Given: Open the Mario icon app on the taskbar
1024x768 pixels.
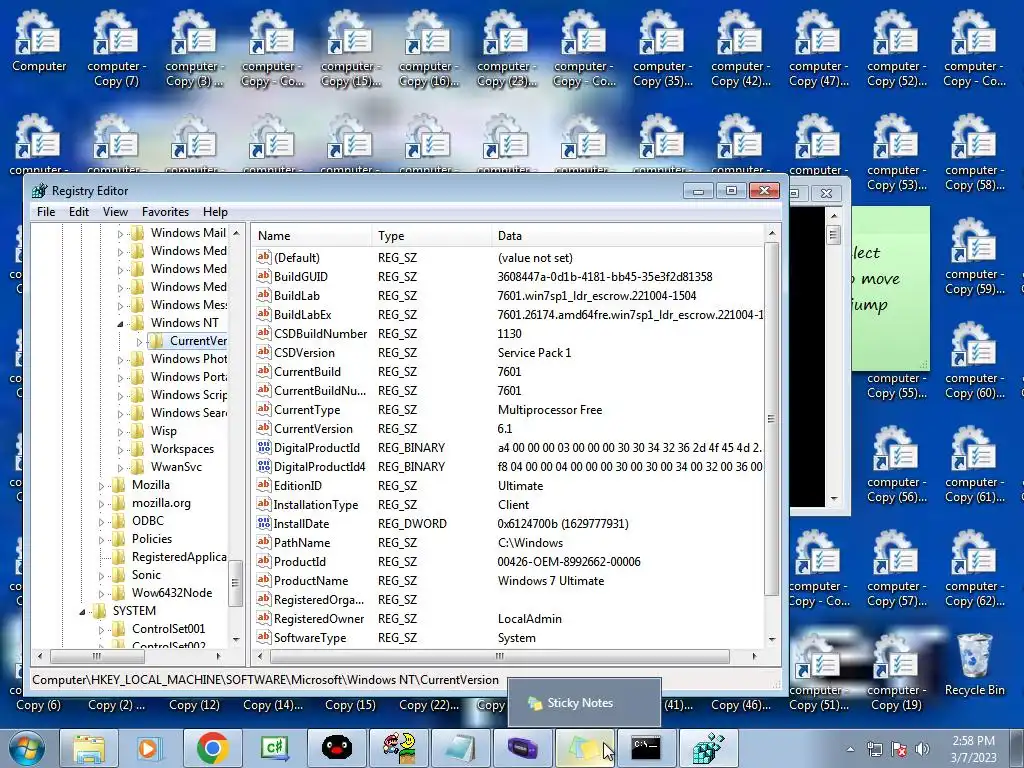Looking at the screenshot, I should tap(398, 748).
